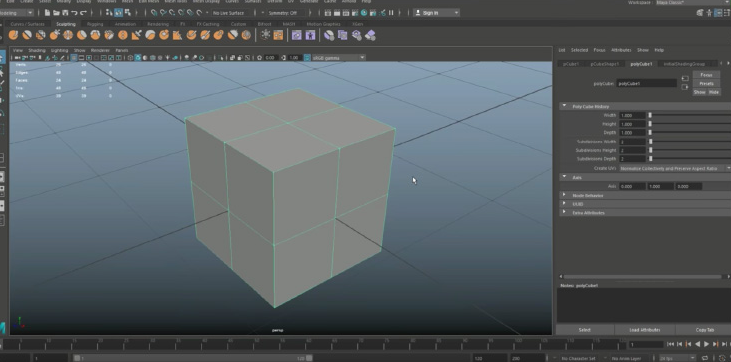Select the Smooth sculpting tool

tap(27, 35)
